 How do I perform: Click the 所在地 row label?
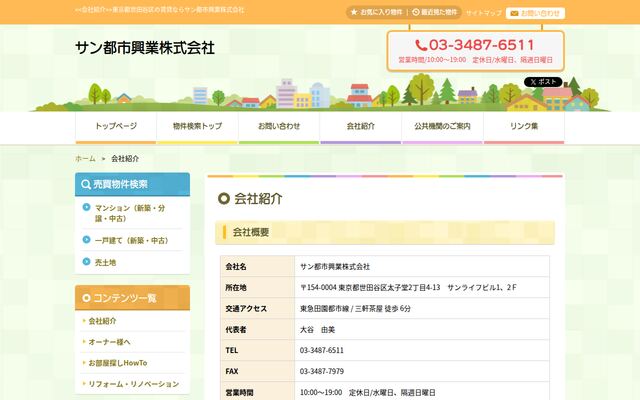[x=236, y=287]
